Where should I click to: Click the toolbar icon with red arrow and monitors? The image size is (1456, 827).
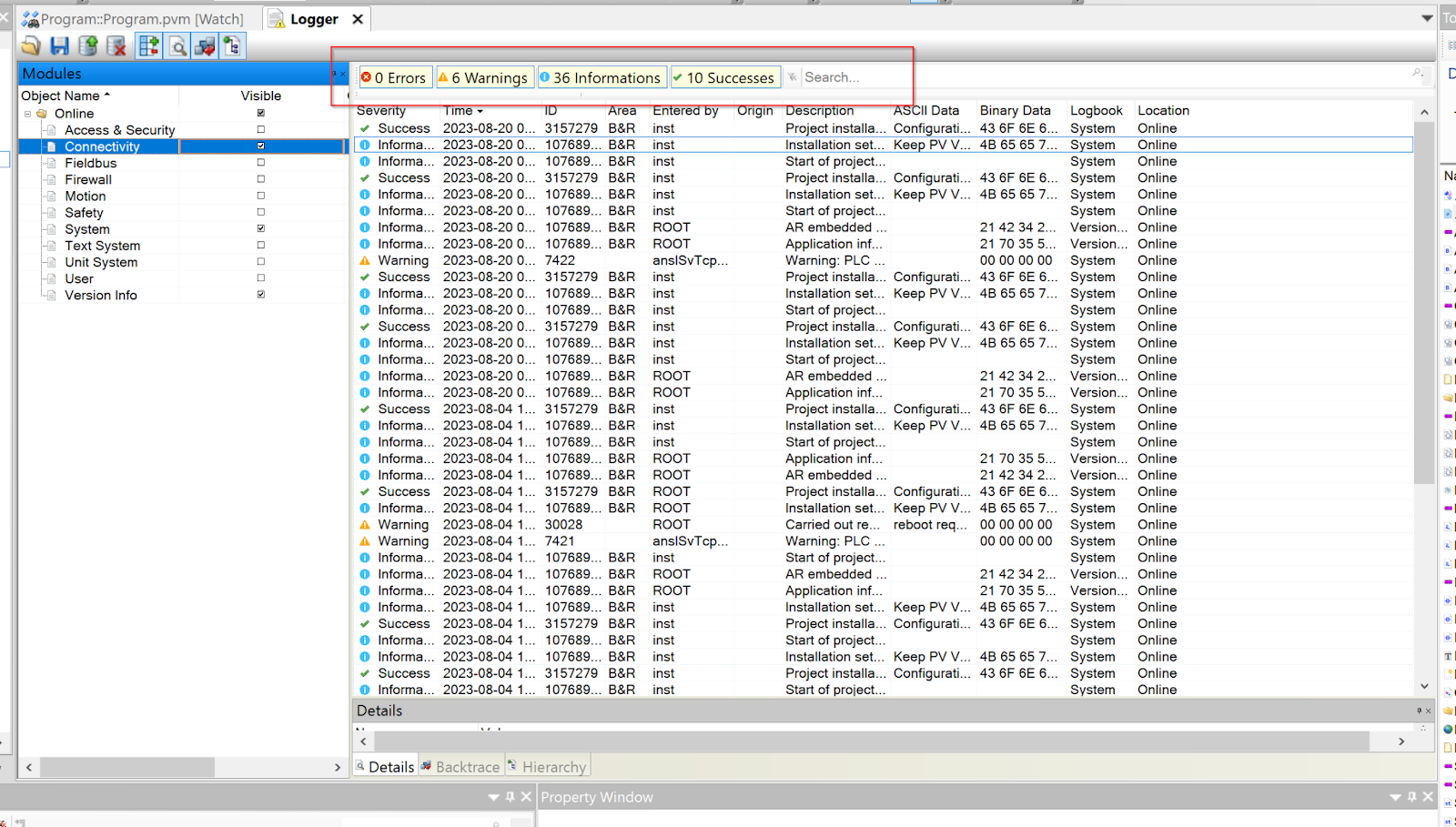coord(205,46)
